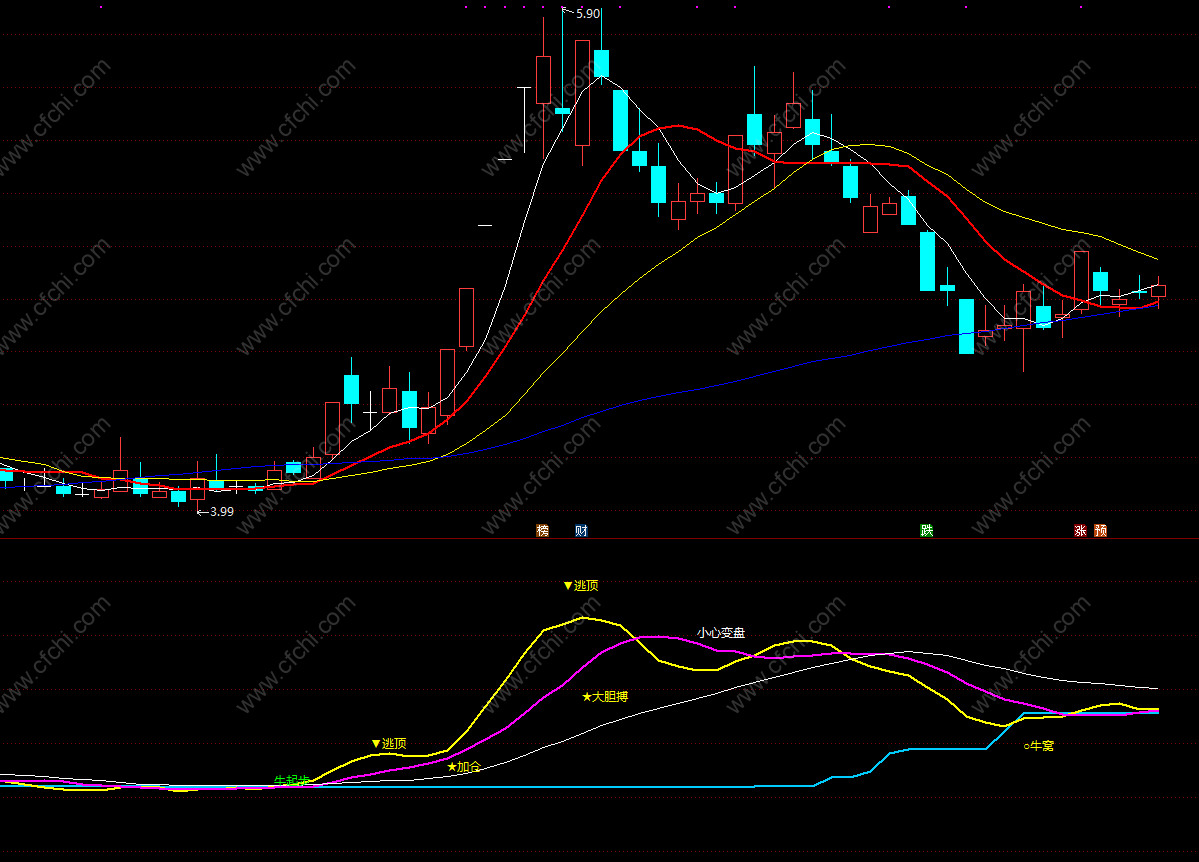Click the last candlestick on the right
The image size is (1199, 862).
tap(1158, 291)
